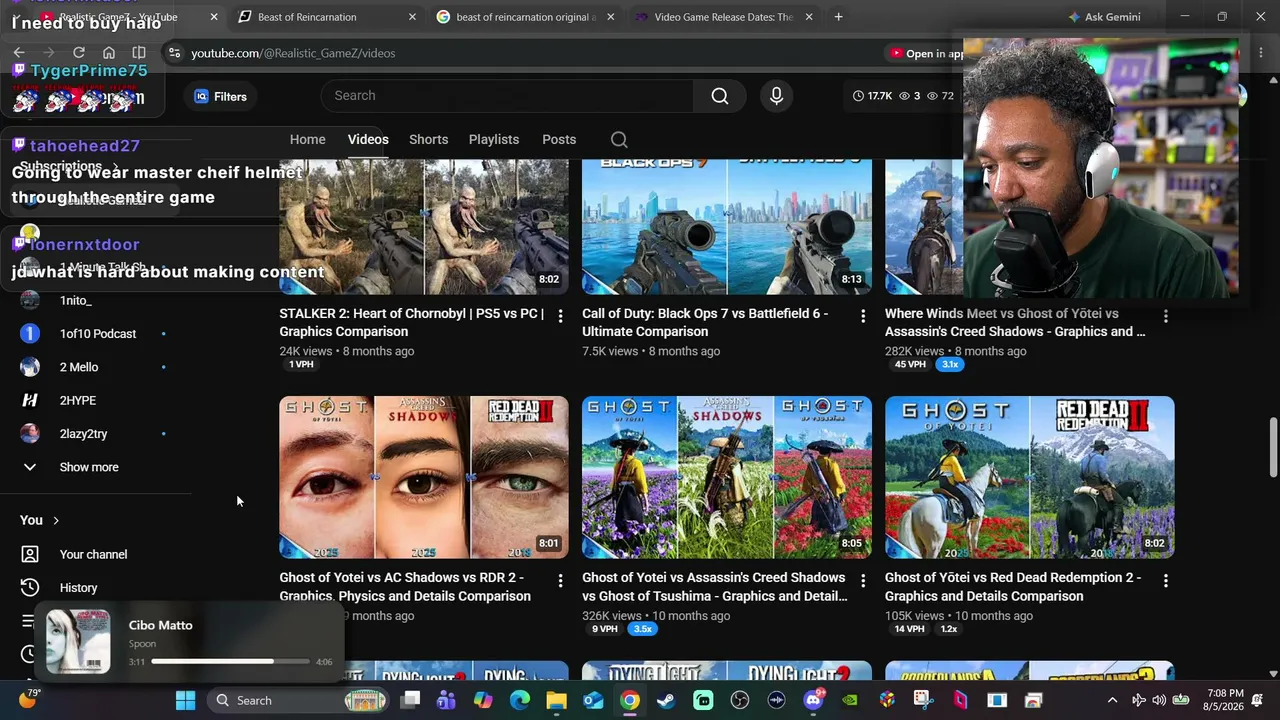1280x720 pixels.
Task: Go to the browser home page icon
Action: 109,53
